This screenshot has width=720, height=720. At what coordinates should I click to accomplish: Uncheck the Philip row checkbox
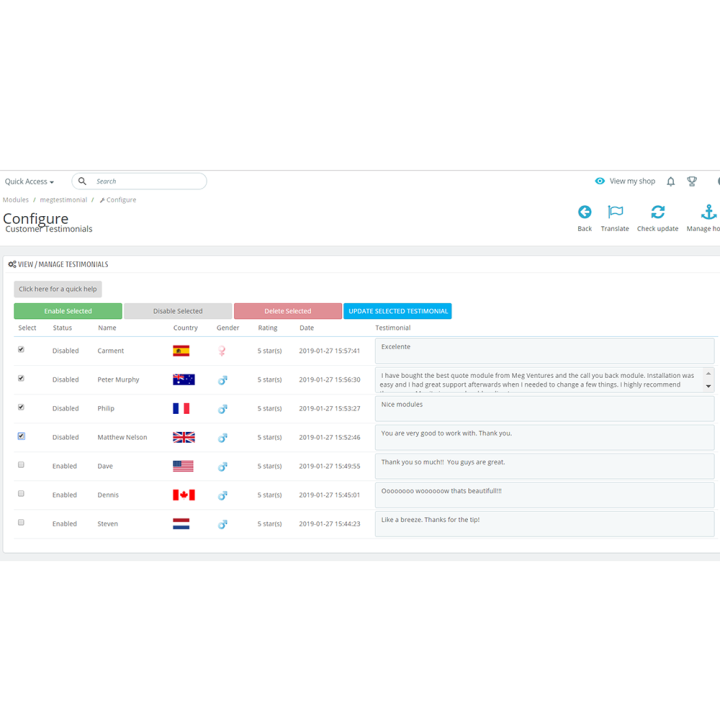point(21,407)
